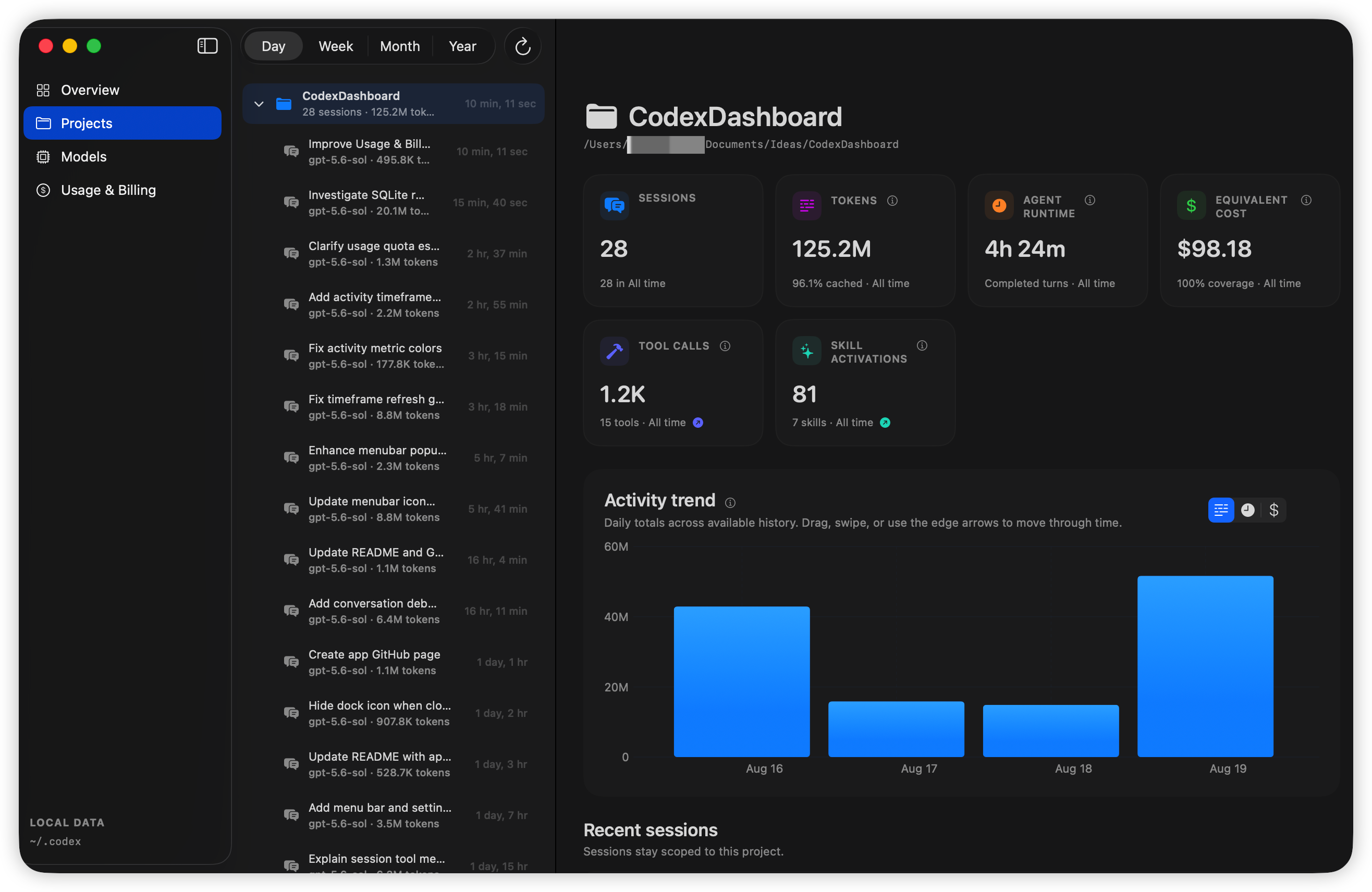1372x892 pixels.
Task: Click the Aug 18 chart bar
Action: point(1050,730)
